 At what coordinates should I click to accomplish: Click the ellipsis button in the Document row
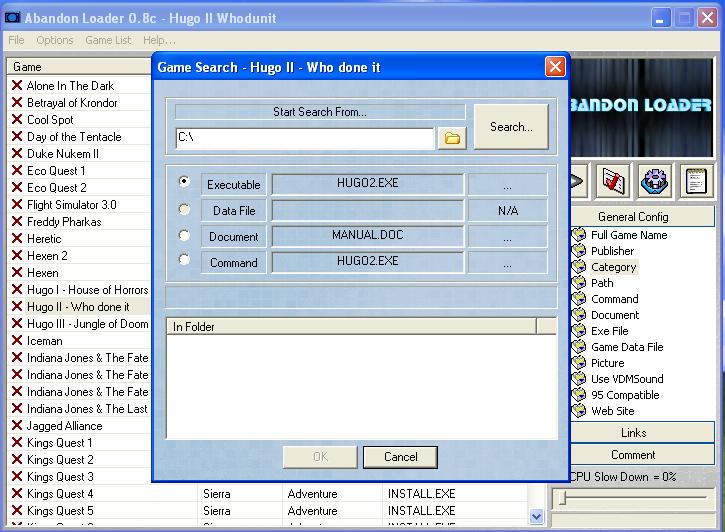[x=508, y=237]
